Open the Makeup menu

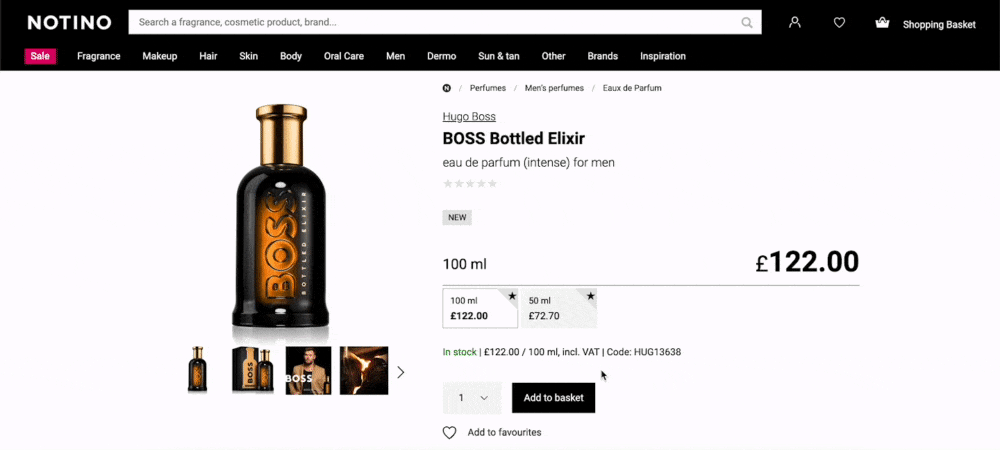coord(160,56)
